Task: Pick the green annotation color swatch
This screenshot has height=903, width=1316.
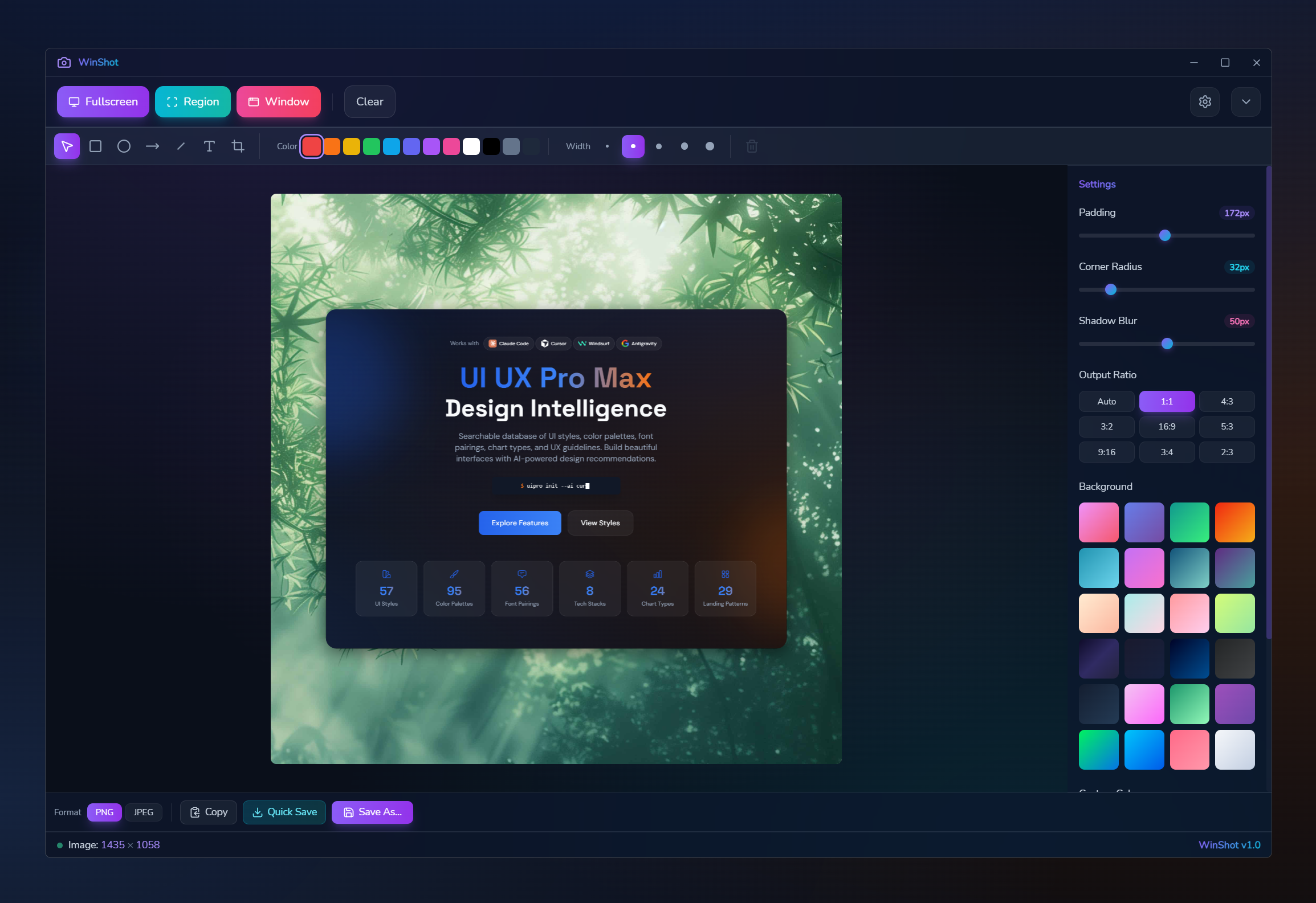Action: click(x=372, y=146)
